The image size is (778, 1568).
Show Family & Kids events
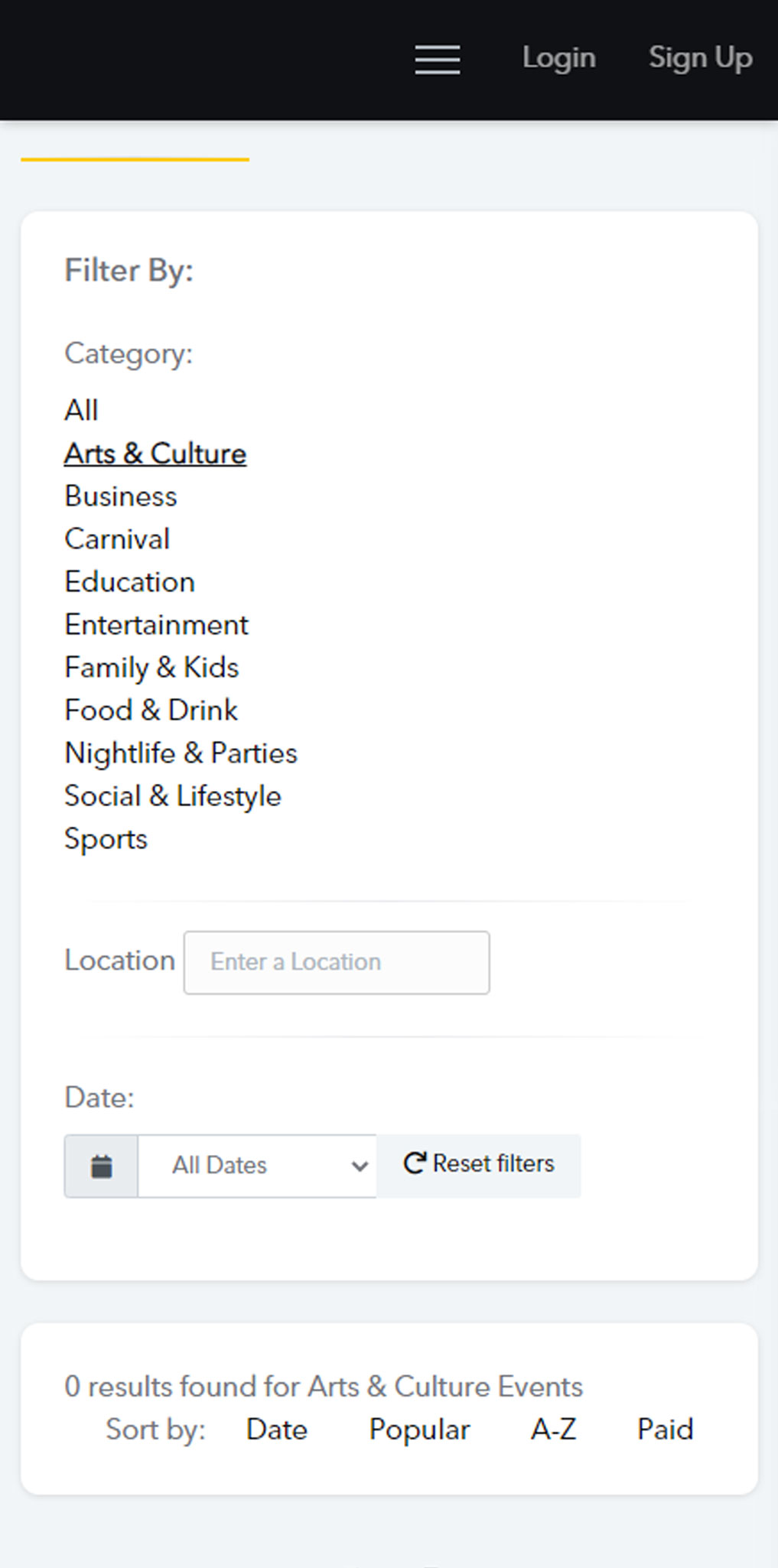[151, 668]
